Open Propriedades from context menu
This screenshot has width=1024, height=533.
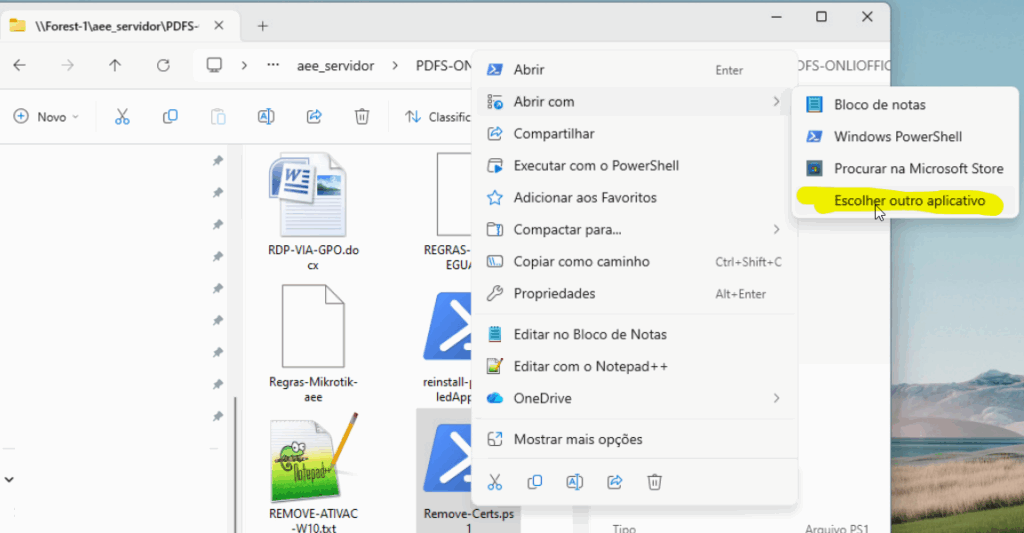click(554, 294)
